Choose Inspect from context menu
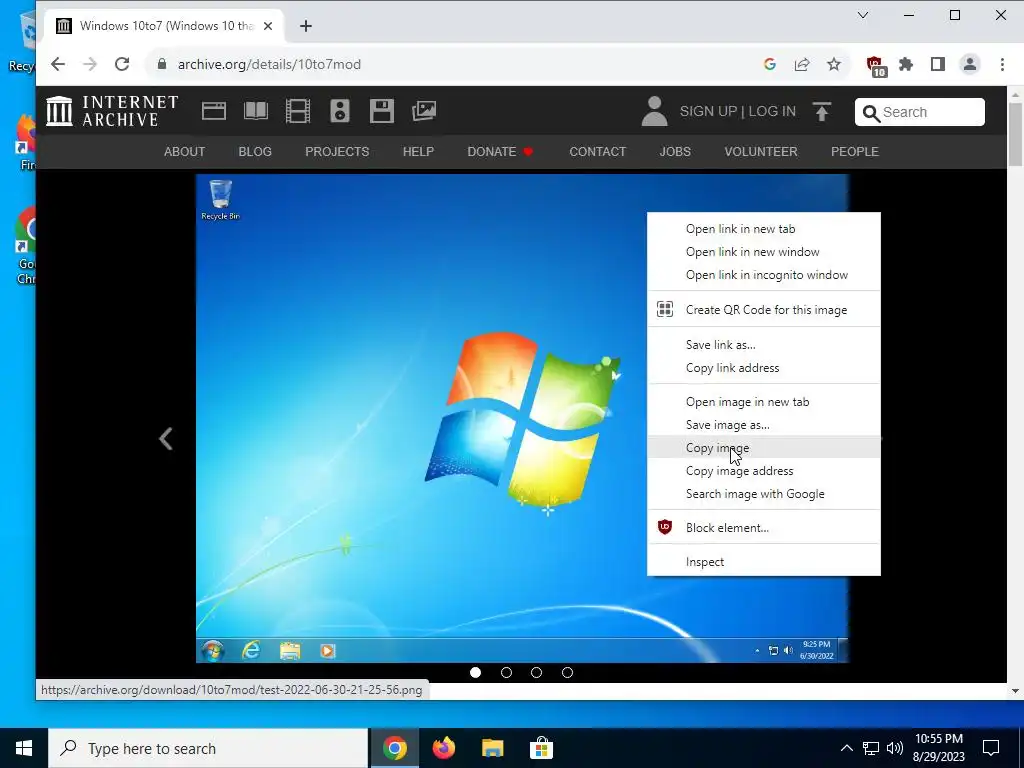Viewport: 1024px width, 768px height. click(763, 562)
